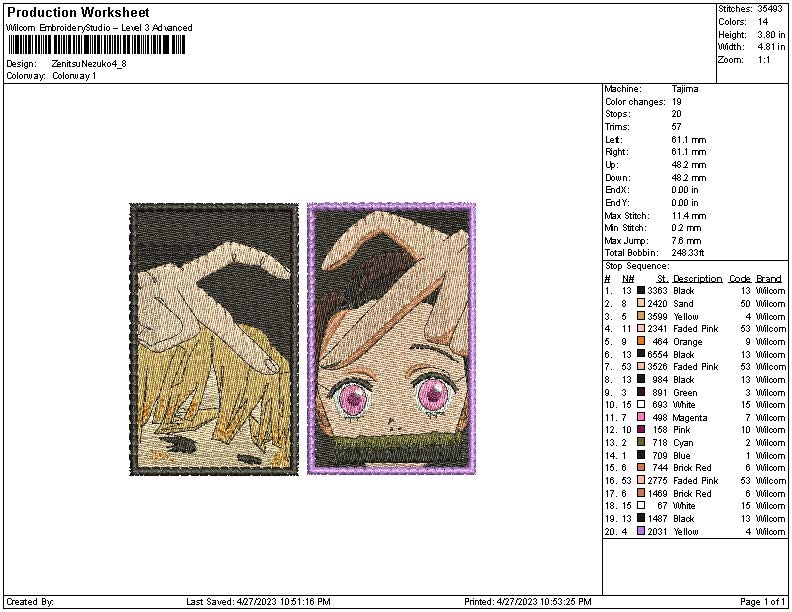Click the "N#" column header
This screenshot has width=792, height=612.
[x=628, y=279]
